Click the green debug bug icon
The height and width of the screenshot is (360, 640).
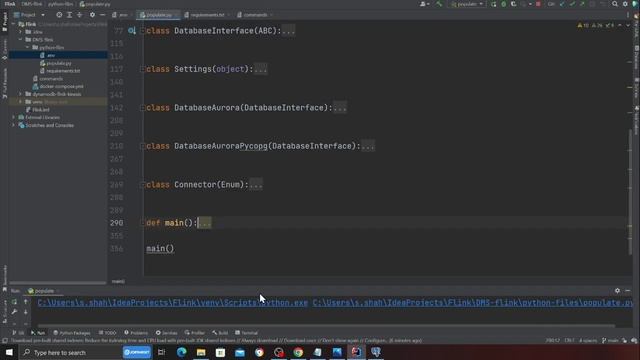tap(504, 4)
